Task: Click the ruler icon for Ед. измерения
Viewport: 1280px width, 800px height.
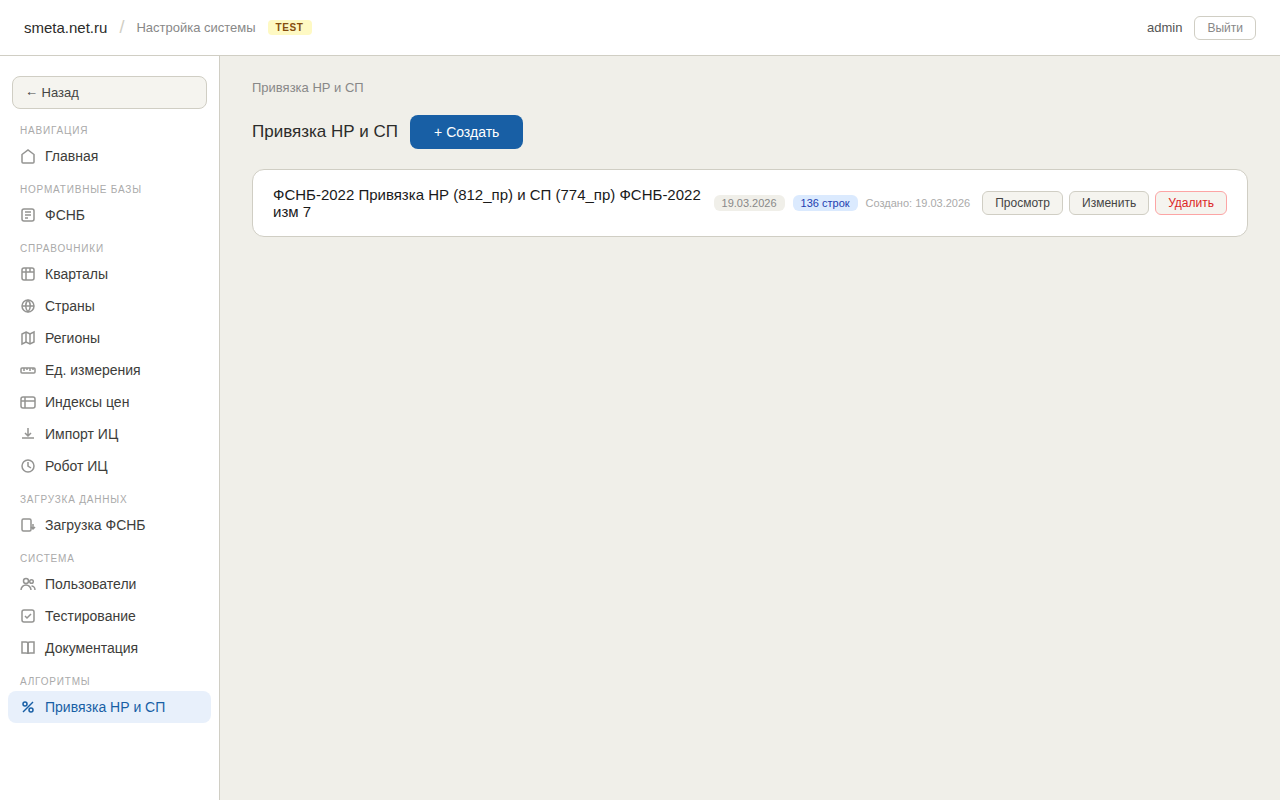Action: 28,370
